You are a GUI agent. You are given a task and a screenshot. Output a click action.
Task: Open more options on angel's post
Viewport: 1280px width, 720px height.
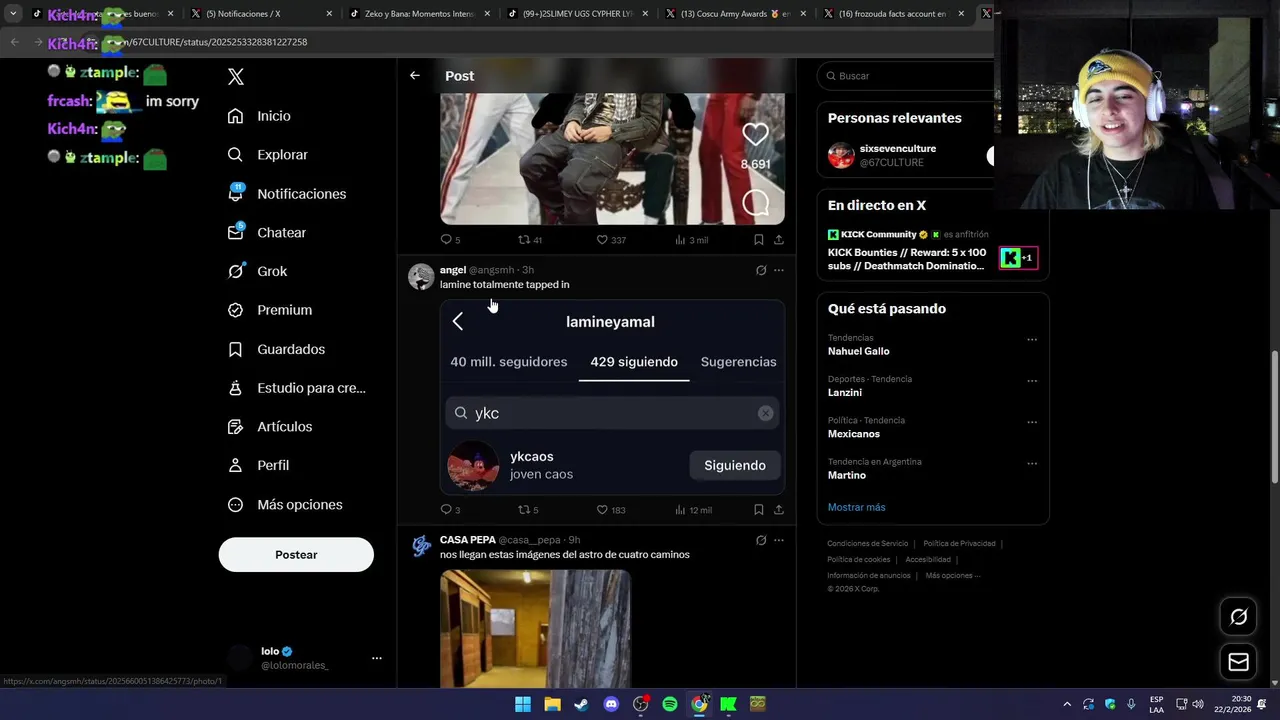[779, 270]
